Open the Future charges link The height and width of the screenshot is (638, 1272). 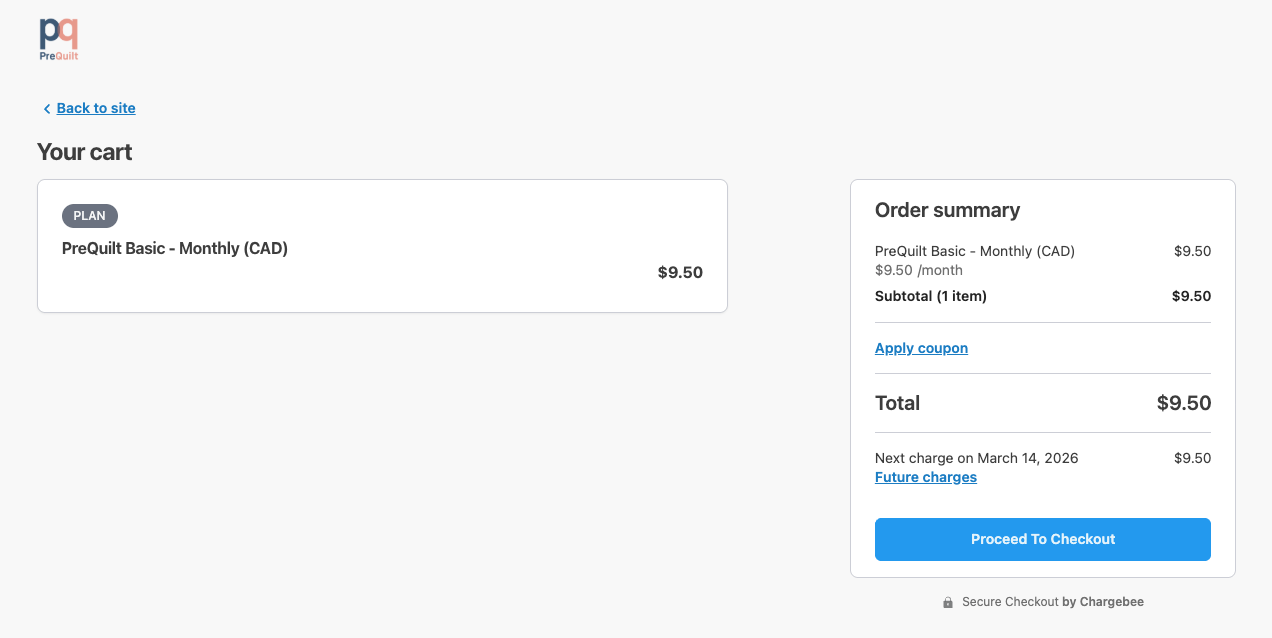click(925, 477)
